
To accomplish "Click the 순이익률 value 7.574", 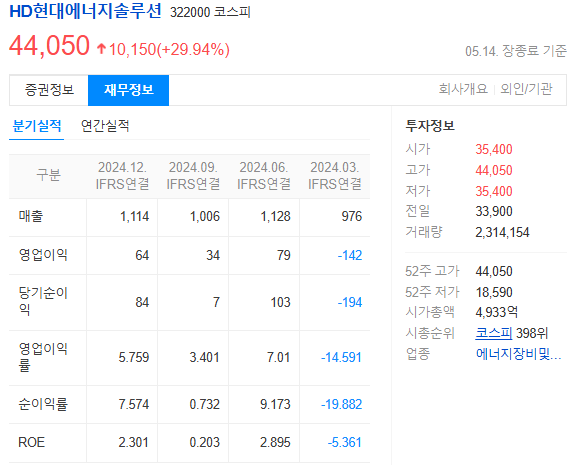I will [x=134, y=404].
